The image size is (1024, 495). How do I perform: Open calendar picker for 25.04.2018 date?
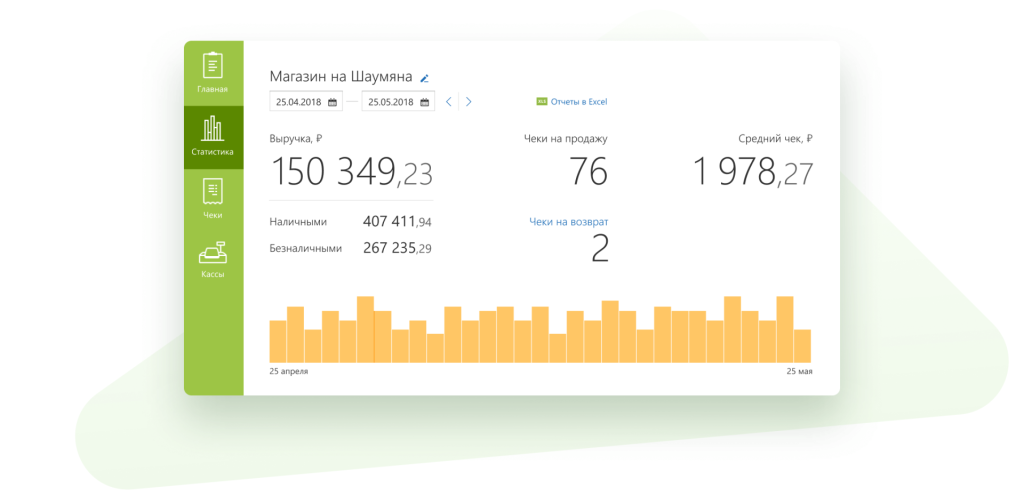(332, 102)
